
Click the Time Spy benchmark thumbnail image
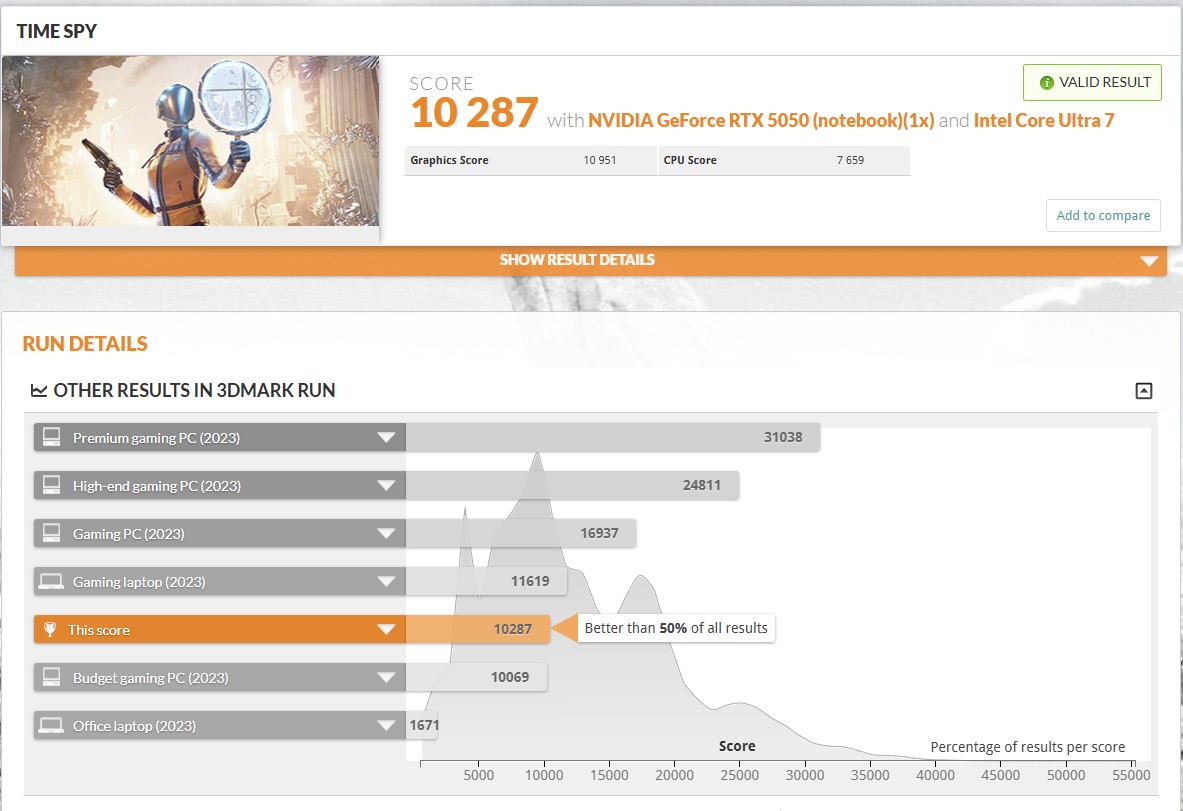pos(190,141)
